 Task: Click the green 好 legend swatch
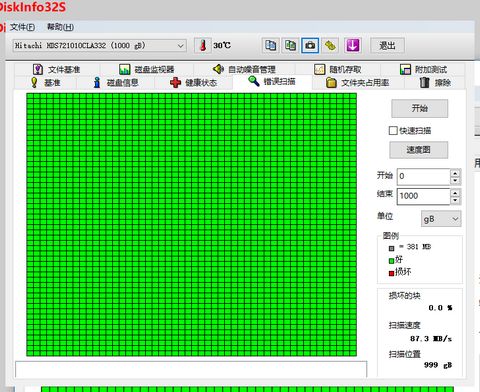point(391,261)
